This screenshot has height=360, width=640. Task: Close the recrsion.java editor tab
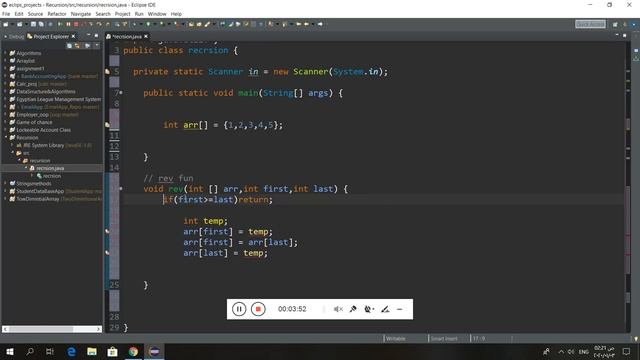[146, 36]
